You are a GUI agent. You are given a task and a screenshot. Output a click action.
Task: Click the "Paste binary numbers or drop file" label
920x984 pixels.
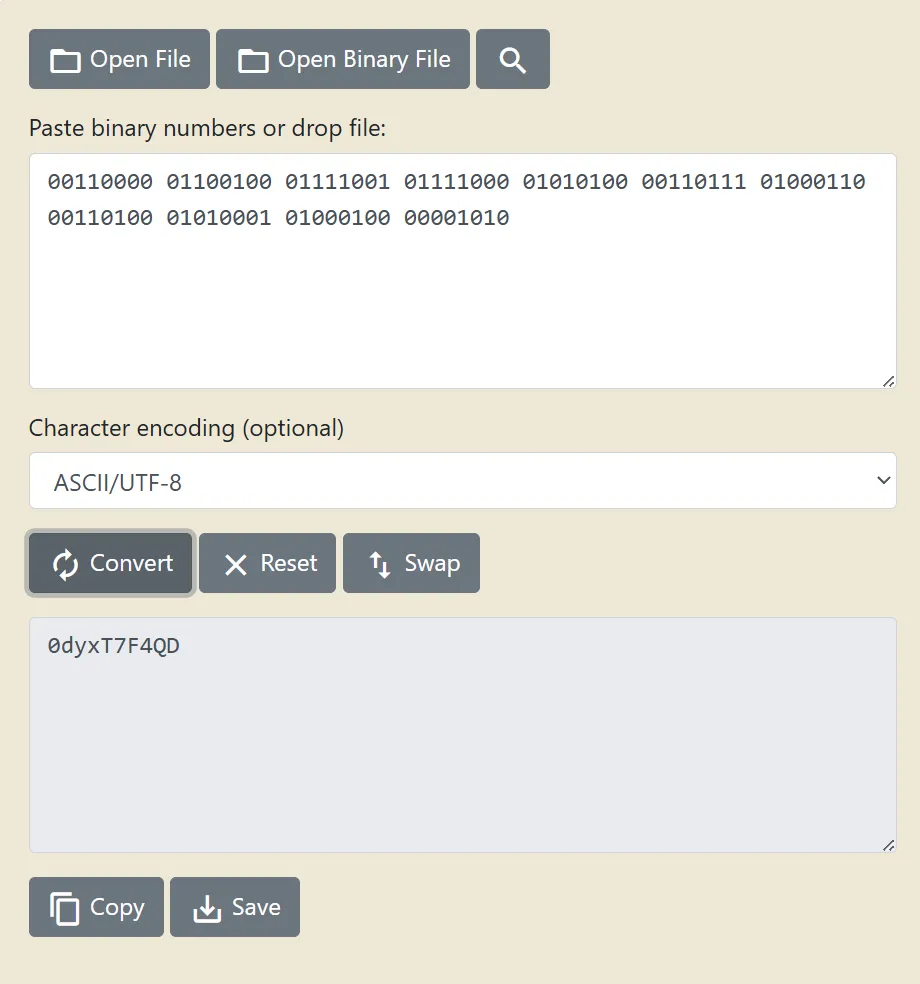click(207, 129)
